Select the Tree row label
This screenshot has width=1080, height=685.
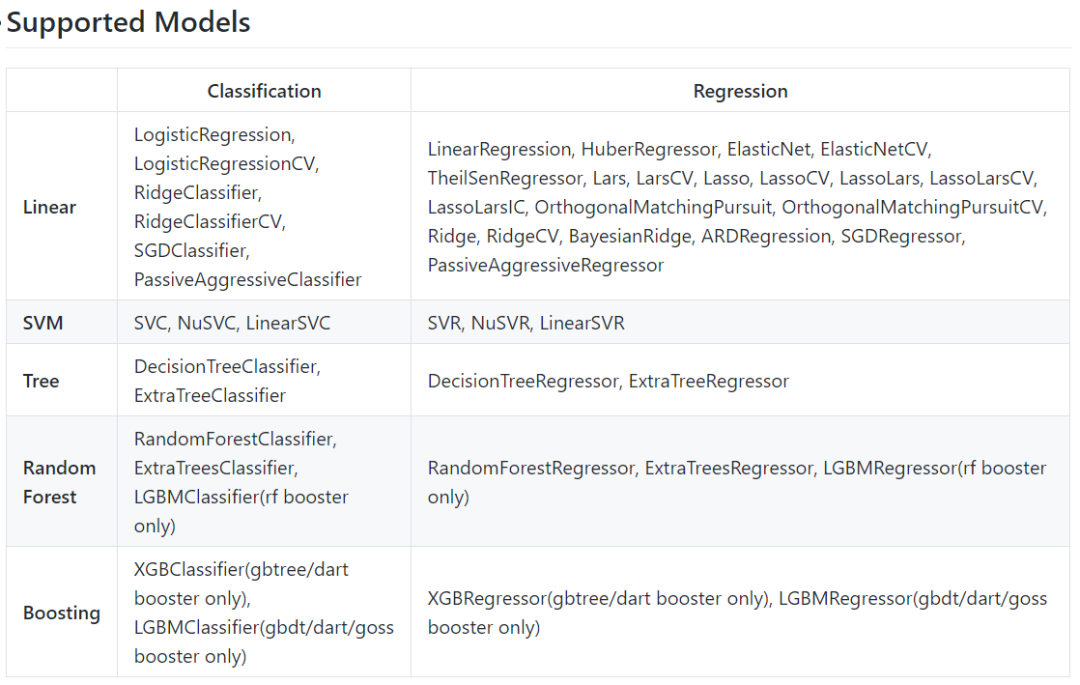pos(41,381)
